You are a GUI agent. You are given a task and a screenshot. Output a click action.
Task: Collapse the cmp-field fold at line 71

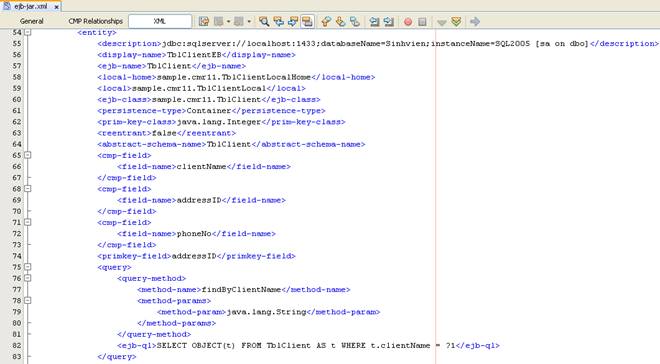click(28, 222)
